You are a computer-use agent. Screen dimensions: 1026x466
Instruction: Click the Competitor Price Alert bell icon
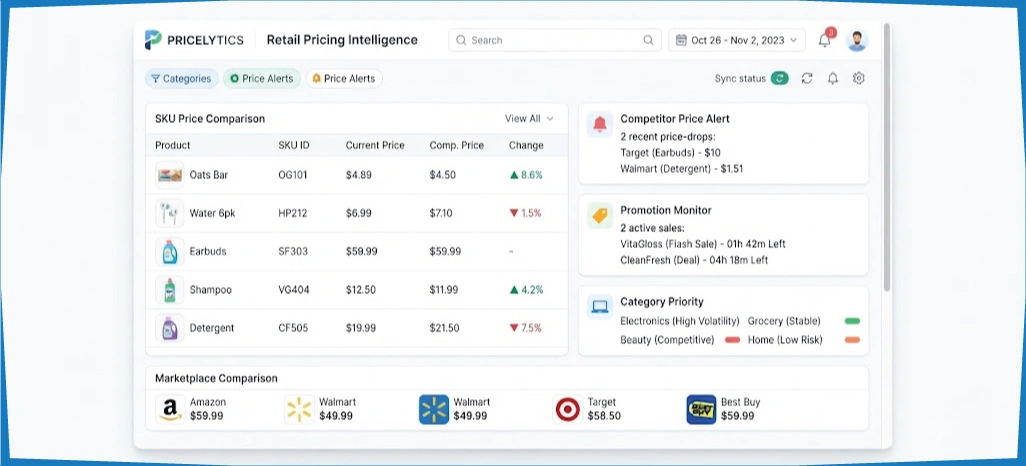coord(599,124)
